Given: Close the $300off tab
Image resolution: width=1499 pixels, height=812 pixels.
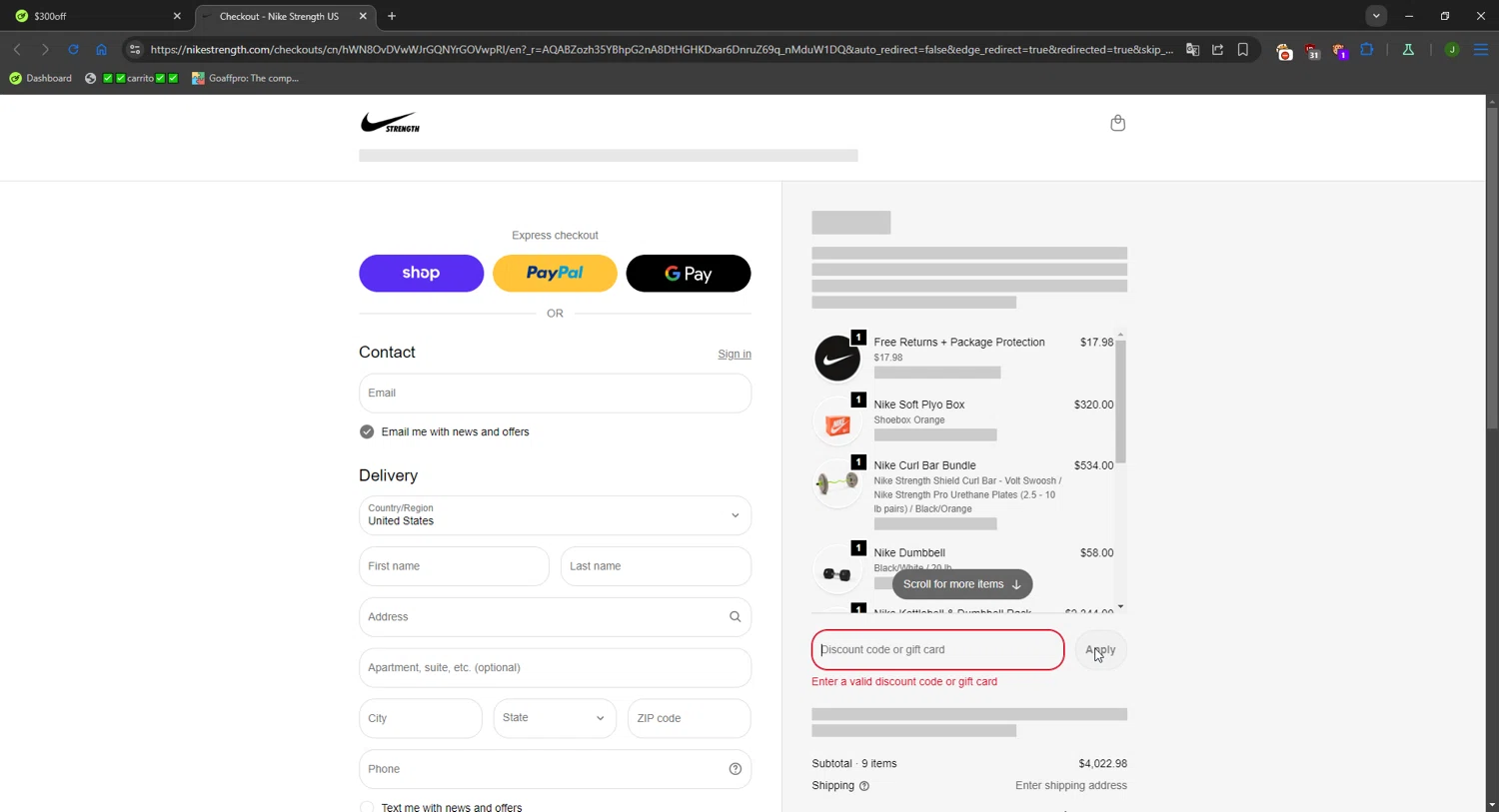Looking at the screenshot, I should (177, 16).
